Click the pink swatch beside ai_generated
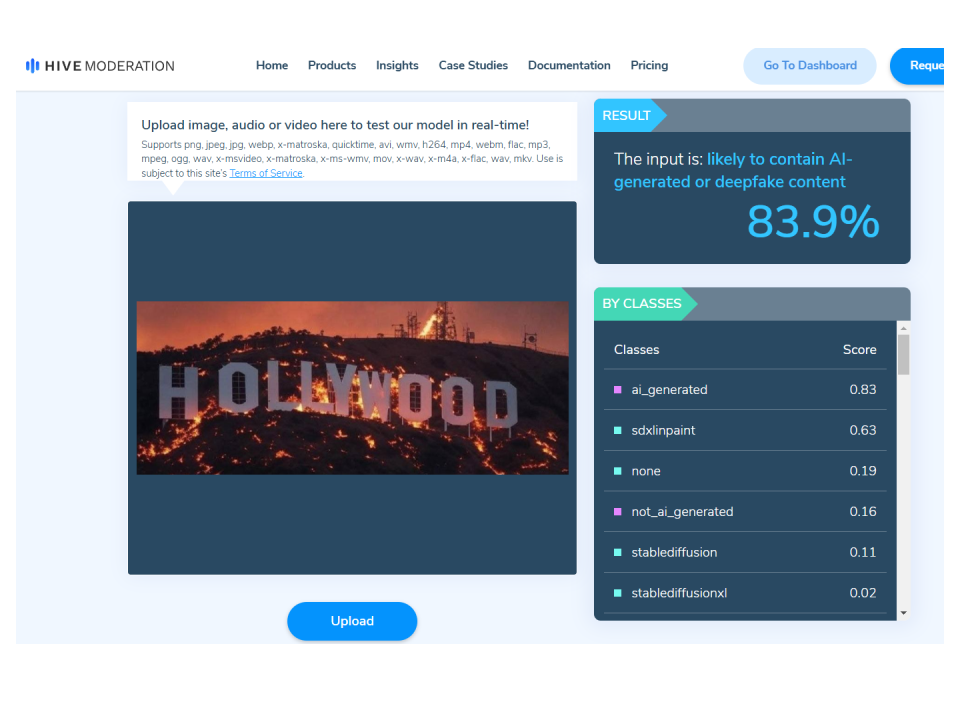The image size is (960, 720). click(618, 389)
